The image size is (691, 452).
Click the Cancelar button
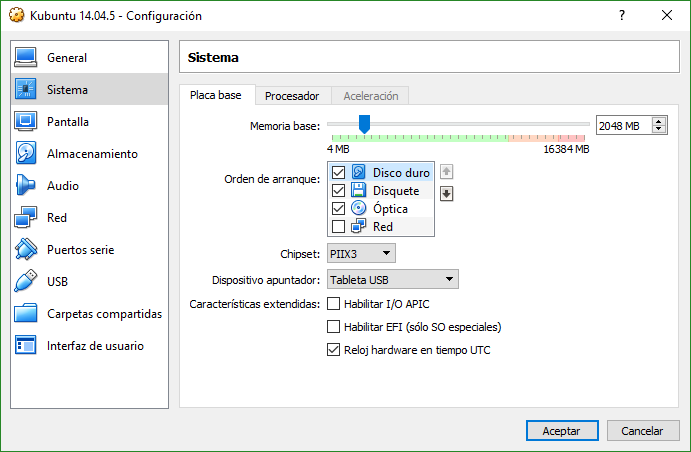point(642,430)
